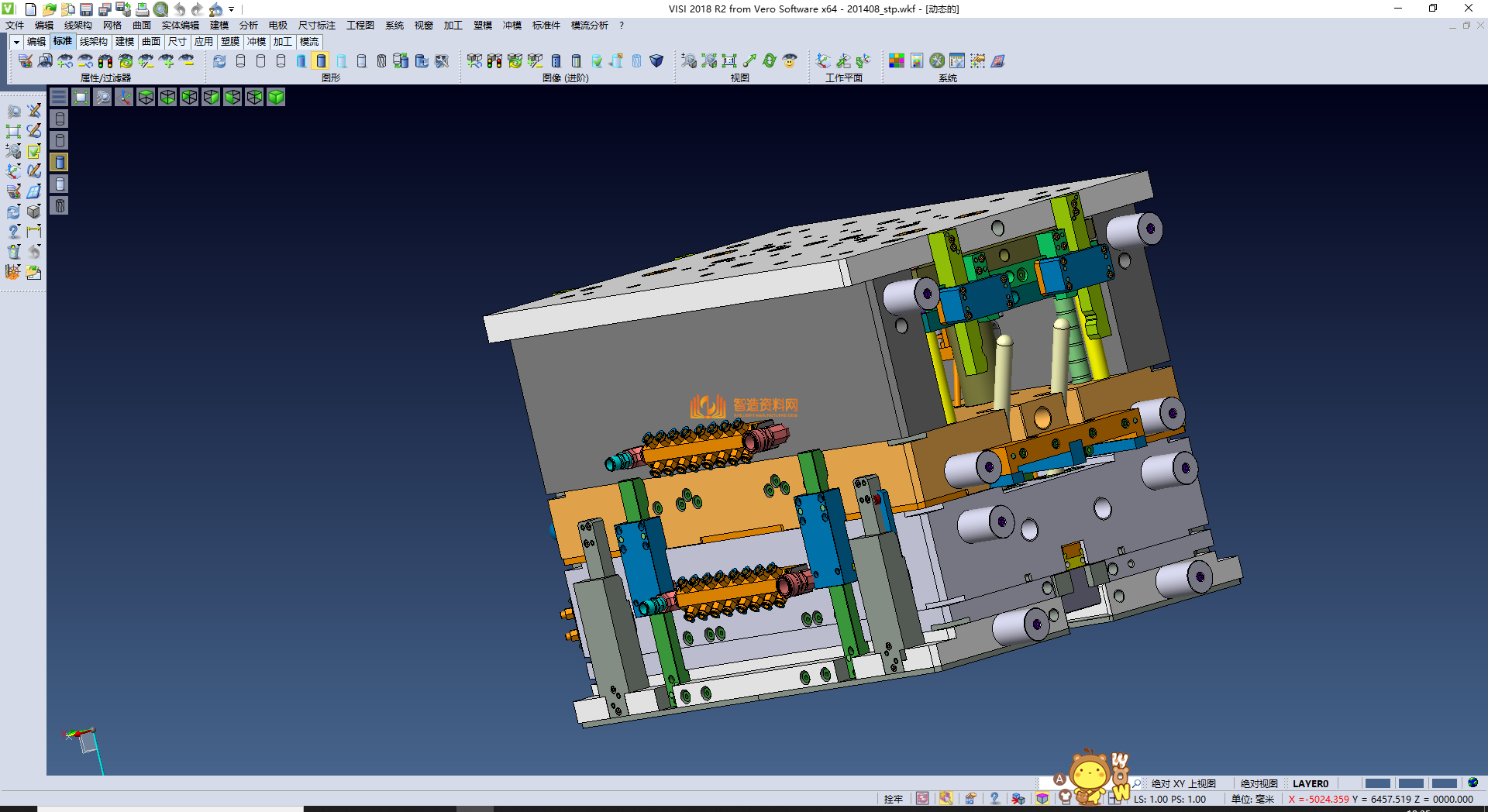The width and height of the screenshot is (1488, 812).
Task: Toggle the highlighted shaded cylinder display mode
Action: click(321, 61)
